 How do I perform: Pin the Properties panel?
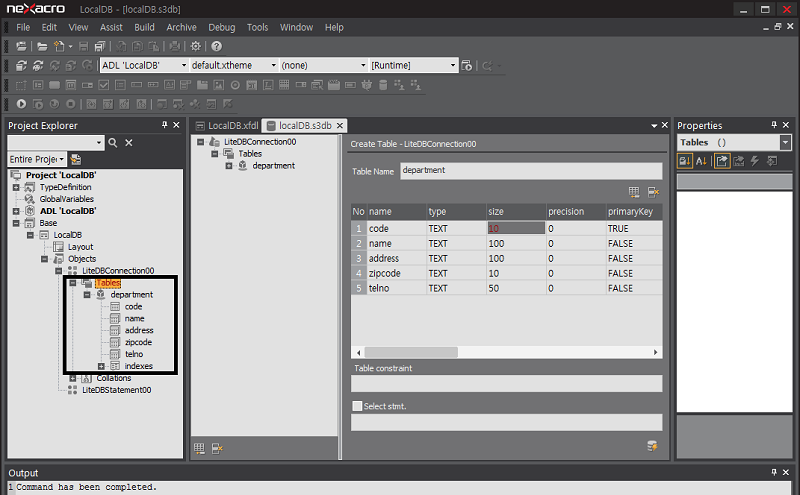coord(774,125)
